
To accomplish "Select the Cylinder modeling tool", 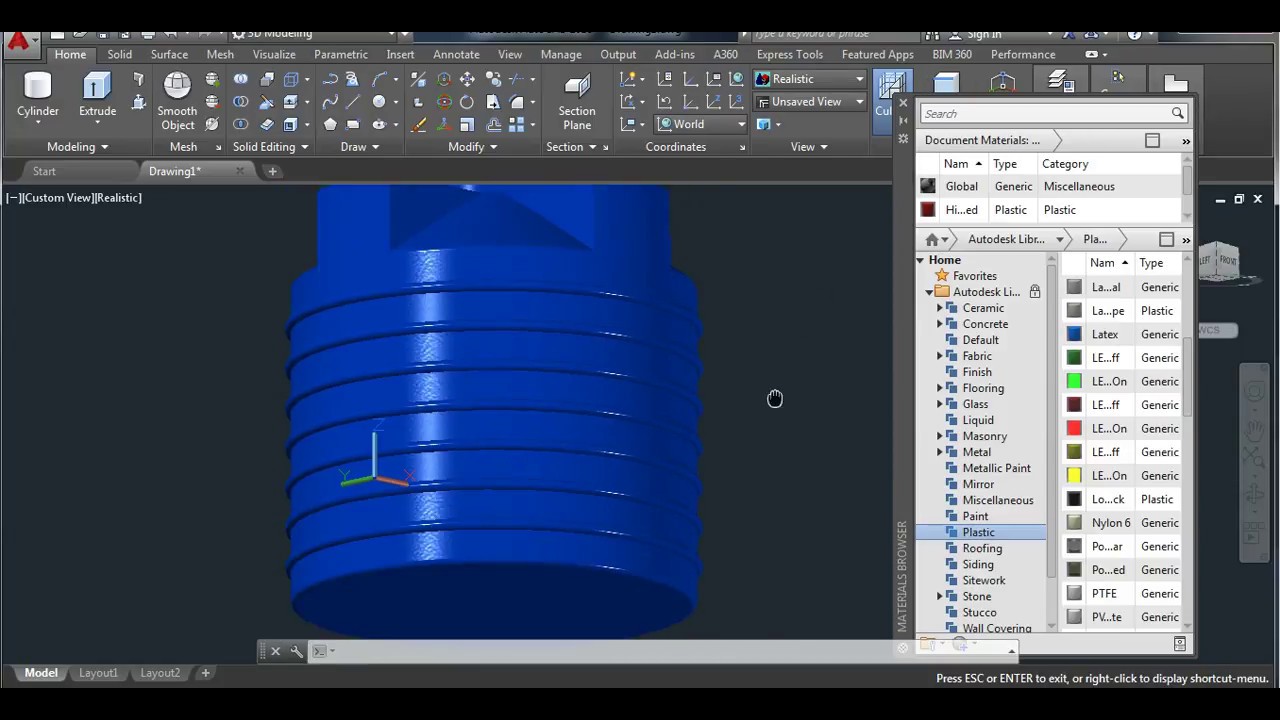I will click(37, 96).
